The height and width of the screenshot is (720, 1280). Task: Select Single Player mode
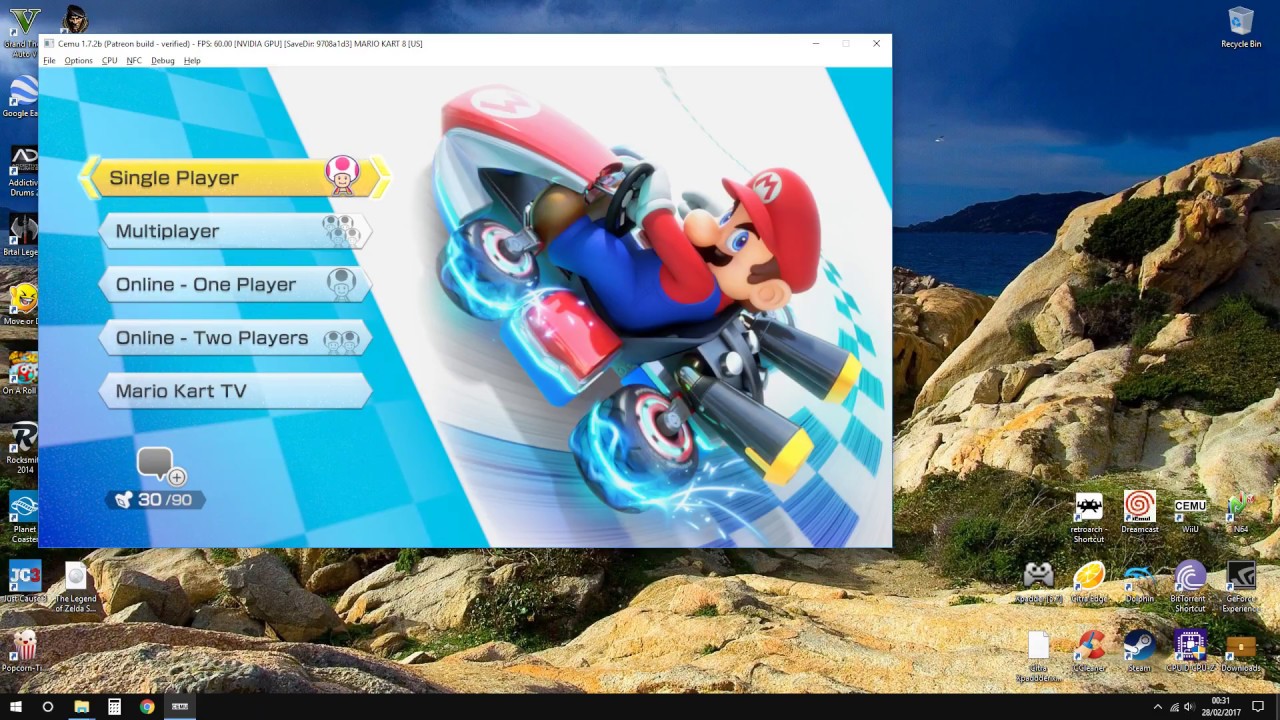click(234, 177)
